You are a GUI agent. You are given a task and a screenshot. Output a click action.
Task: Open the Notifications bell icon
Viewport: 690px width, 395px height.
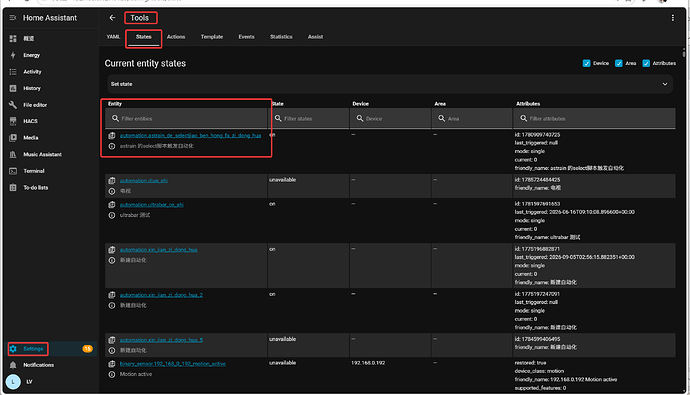pos(13,365)
